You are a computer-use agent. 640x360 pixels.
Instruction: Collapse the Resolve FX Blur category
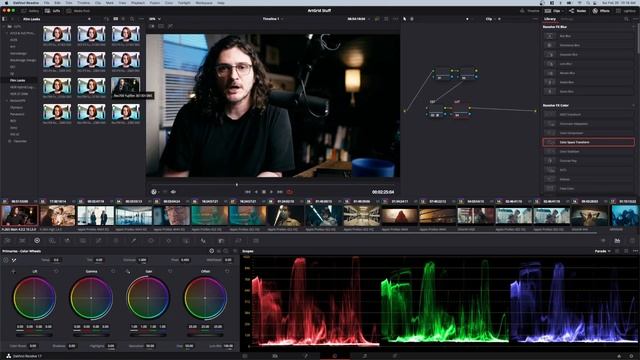(x=634, y=27)
